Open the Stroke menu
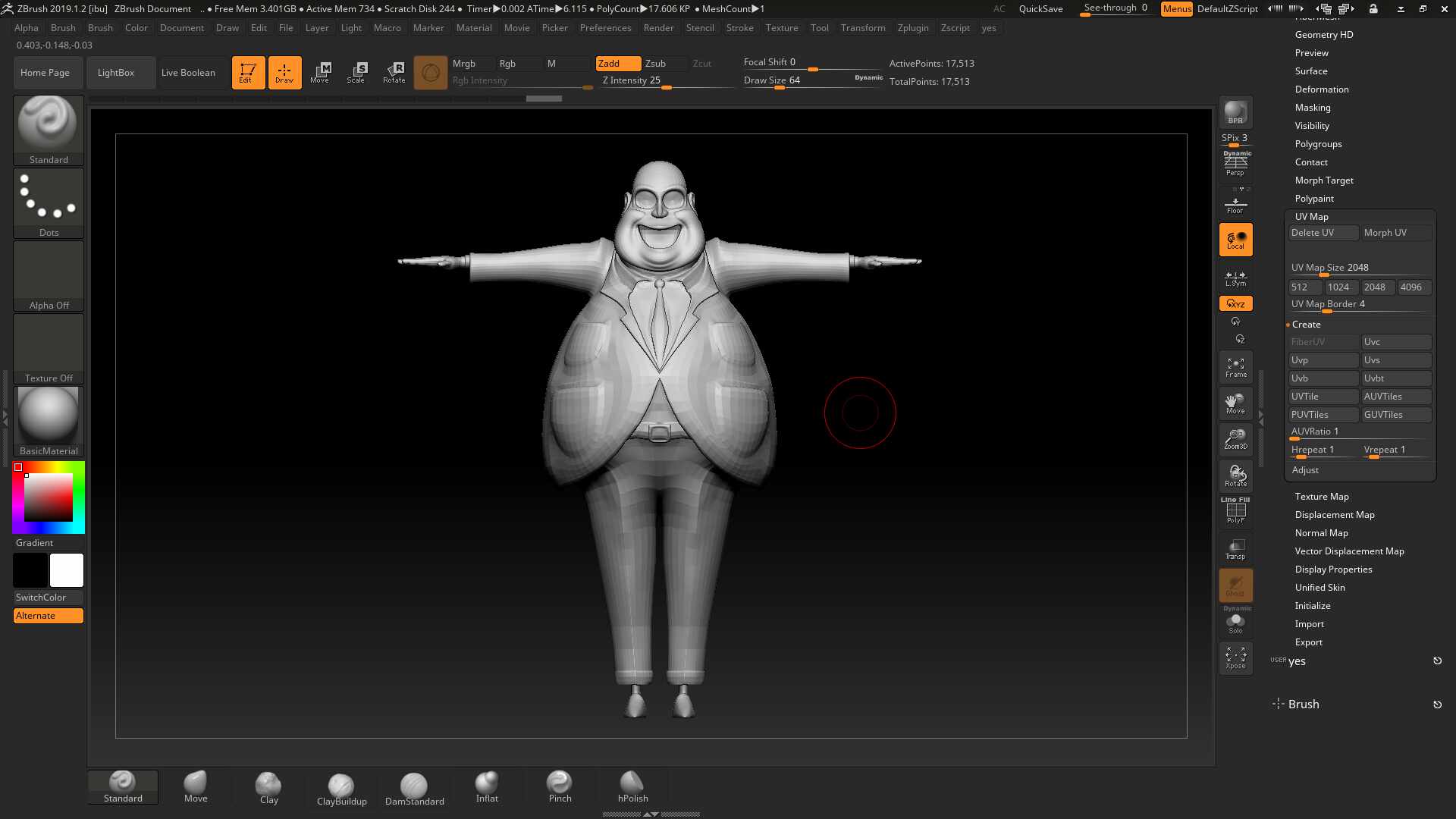 click(x=739, y=28)
